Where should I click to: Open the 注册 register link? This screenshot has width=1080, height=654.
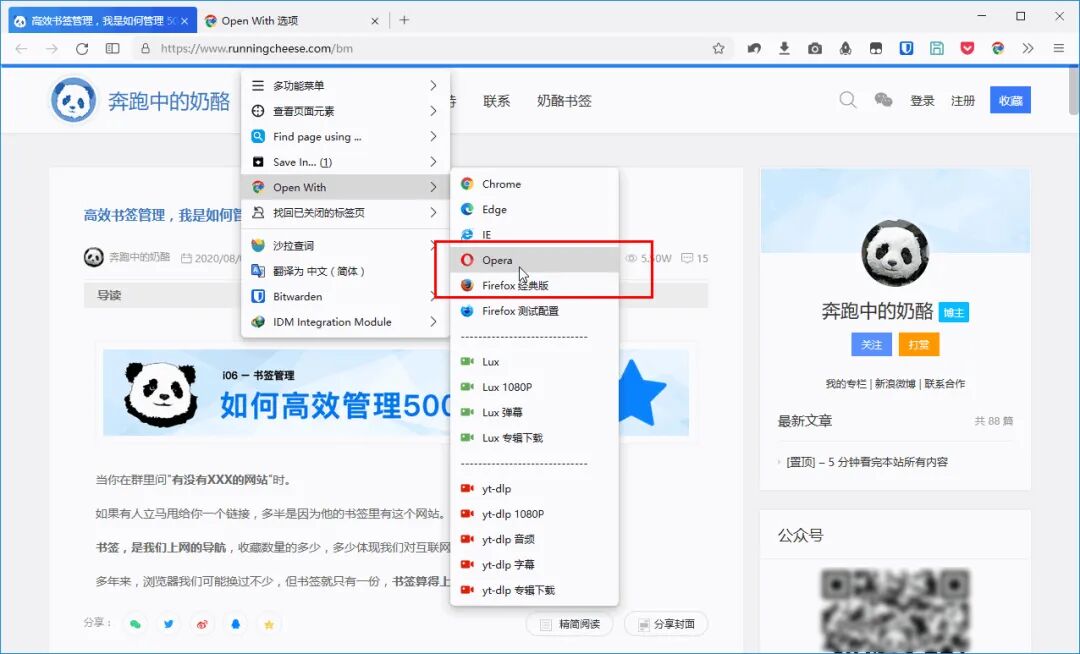(x=963, y=101)
